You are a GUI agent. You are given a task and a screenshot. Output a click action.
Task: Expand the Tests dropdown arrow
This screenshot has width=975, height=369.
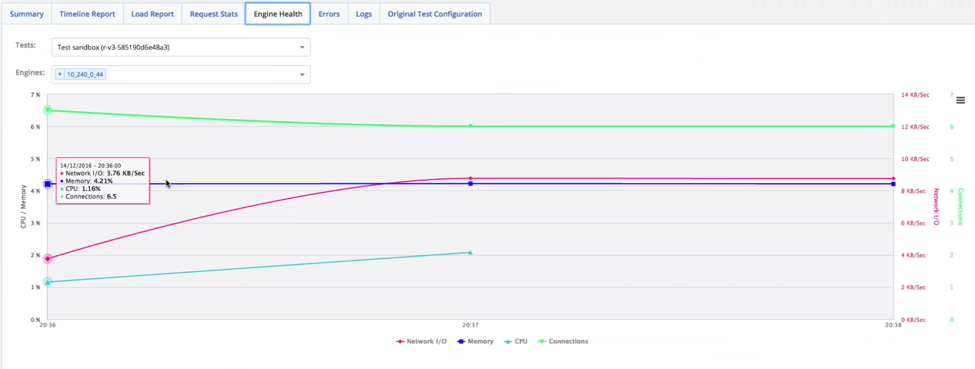(x=302, y=47)
